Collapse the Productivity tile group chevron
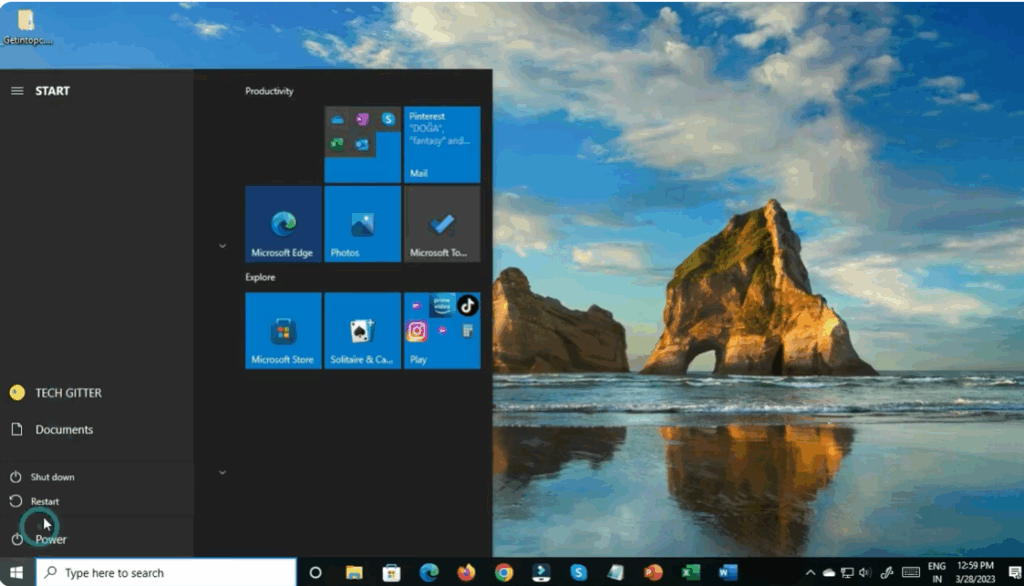Image resolution: width=1024 pixels, height=586 pixels. [x=222, y=245]
